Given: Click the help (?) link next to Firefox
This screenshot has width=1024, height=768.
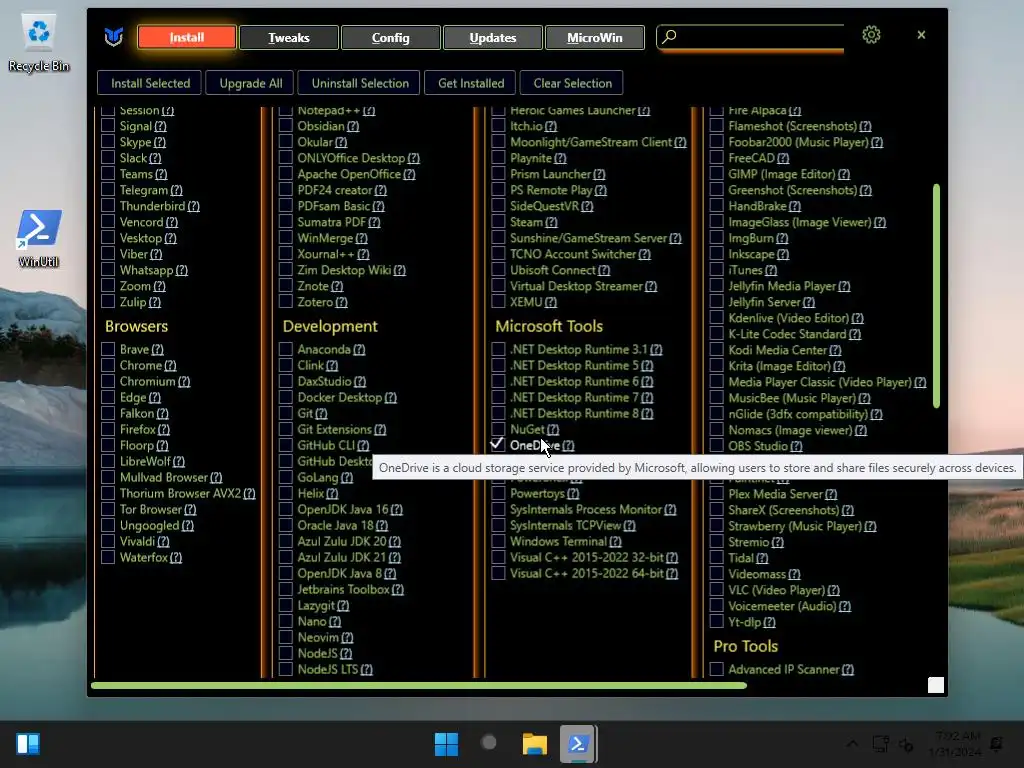Looking at the screenshot, I should tap(163, 430).
